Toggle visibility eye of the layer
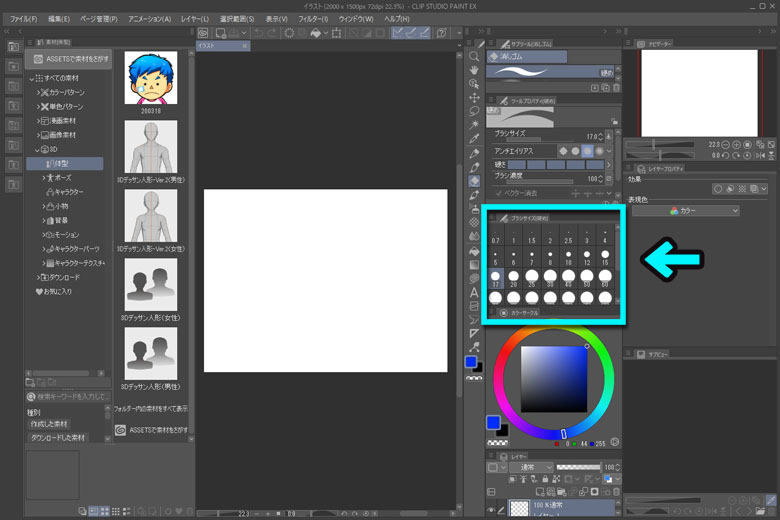The width and height of the screenshot is (780, 520). (x=493, y=509)
